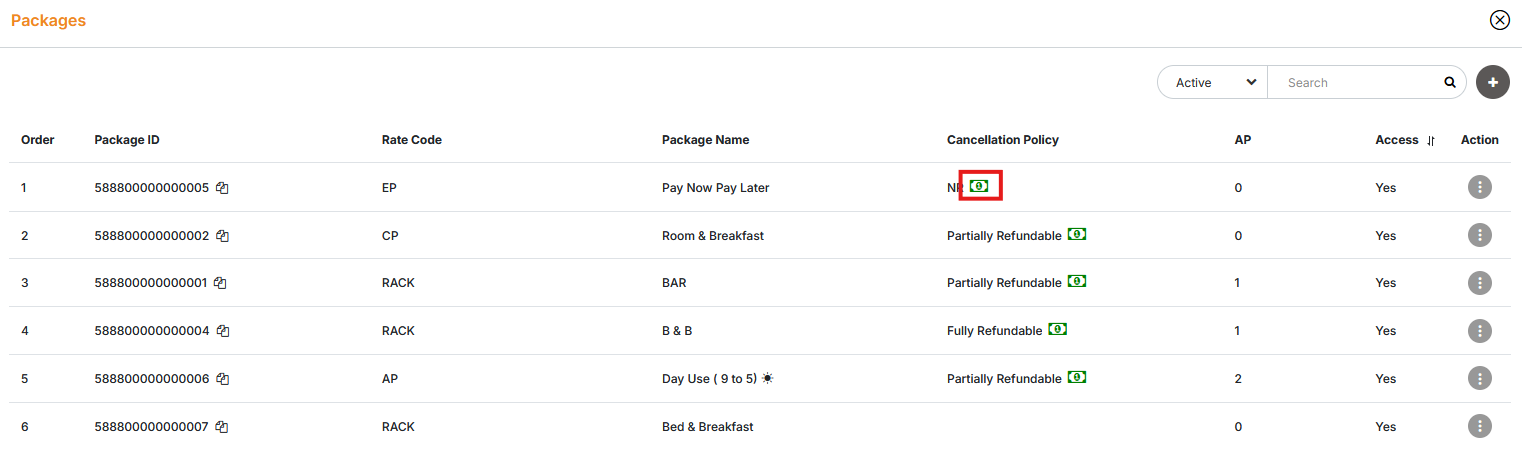Close the Packages dialog
1522x459 pixels.
1499,20
